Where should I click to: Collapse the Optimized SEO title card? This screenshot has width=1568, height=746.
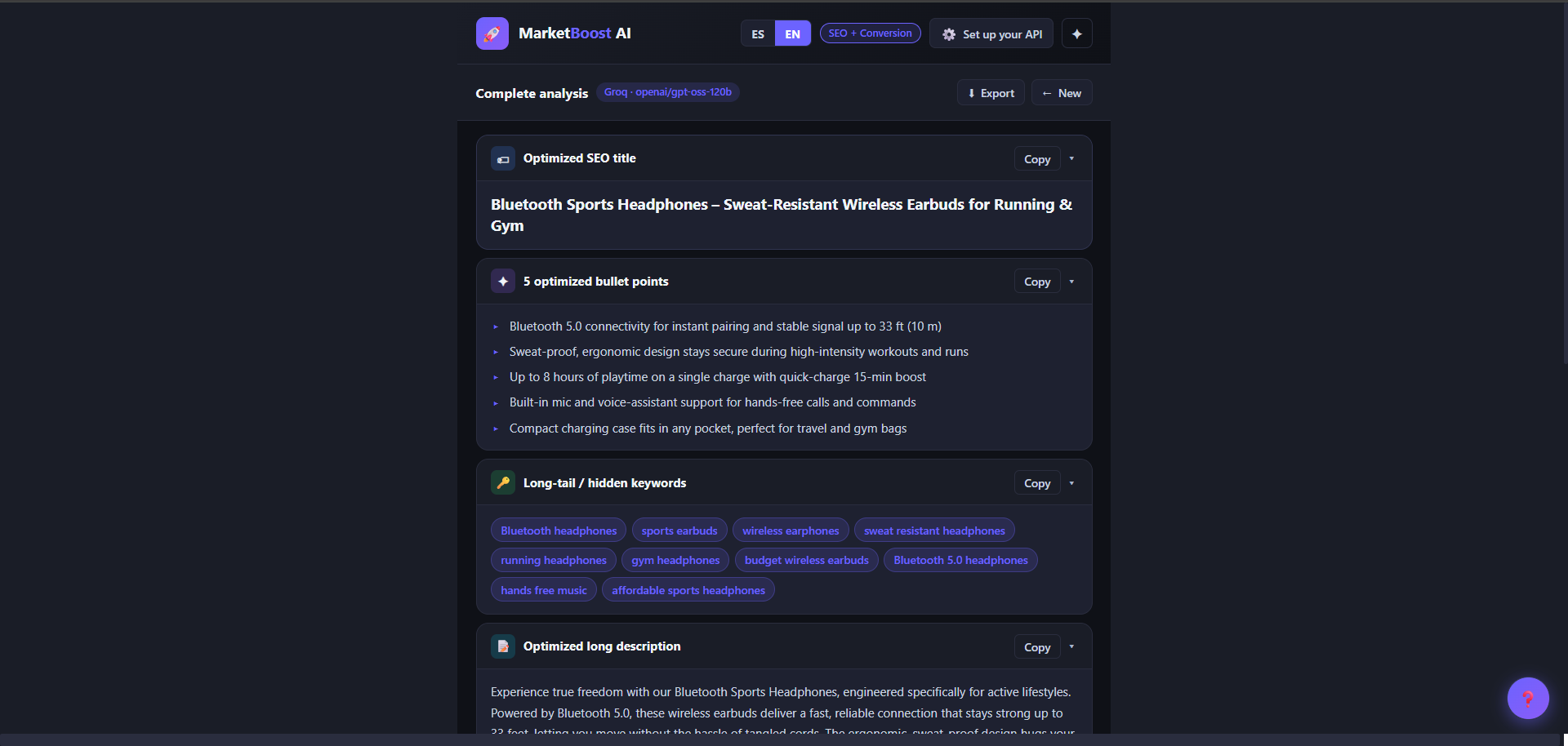pyautogui.click(x=1071, y=158)
